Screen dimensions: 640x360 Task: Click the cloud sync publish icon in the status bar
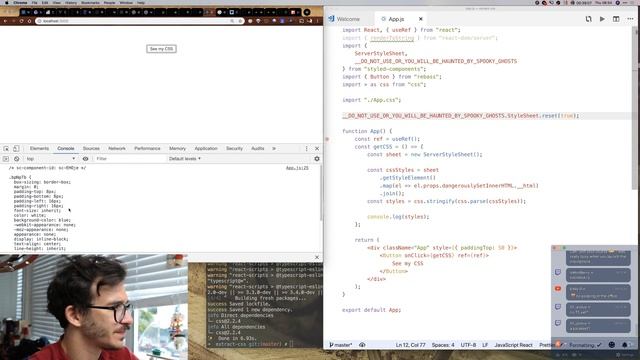[x=362, y=345]
